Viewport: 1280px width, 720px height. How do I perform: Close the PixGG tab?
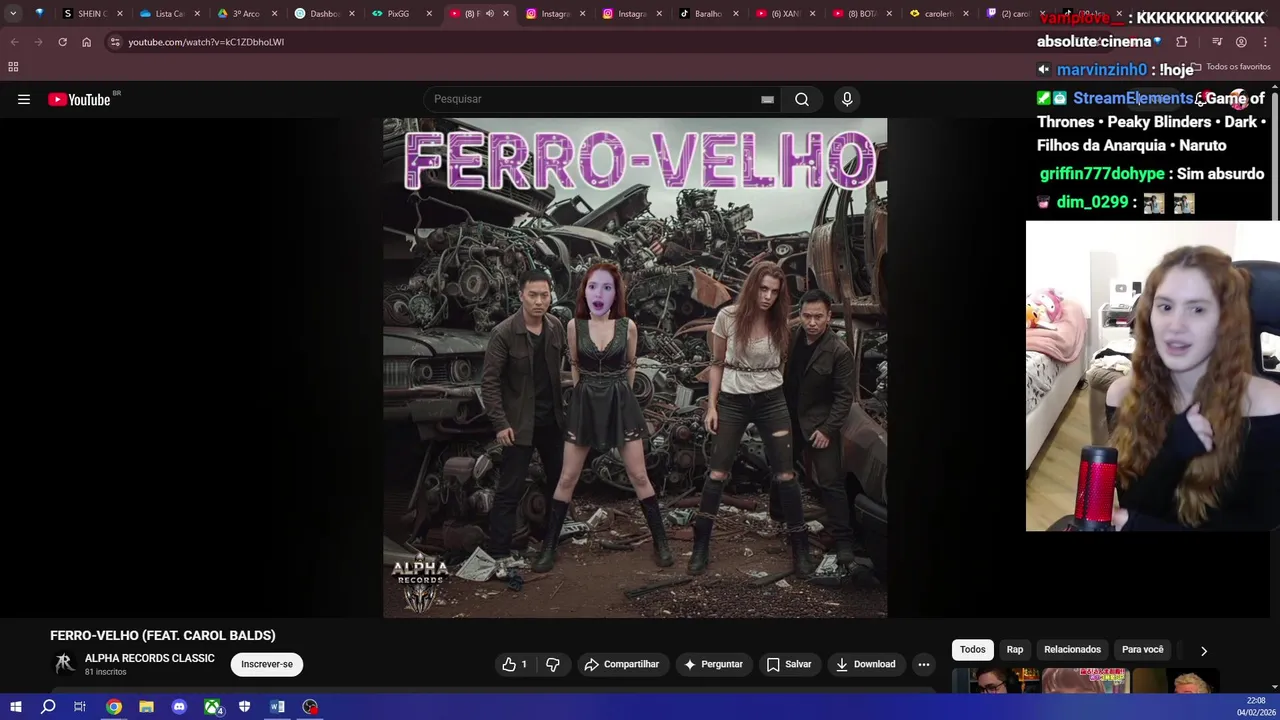coord(428,14)
